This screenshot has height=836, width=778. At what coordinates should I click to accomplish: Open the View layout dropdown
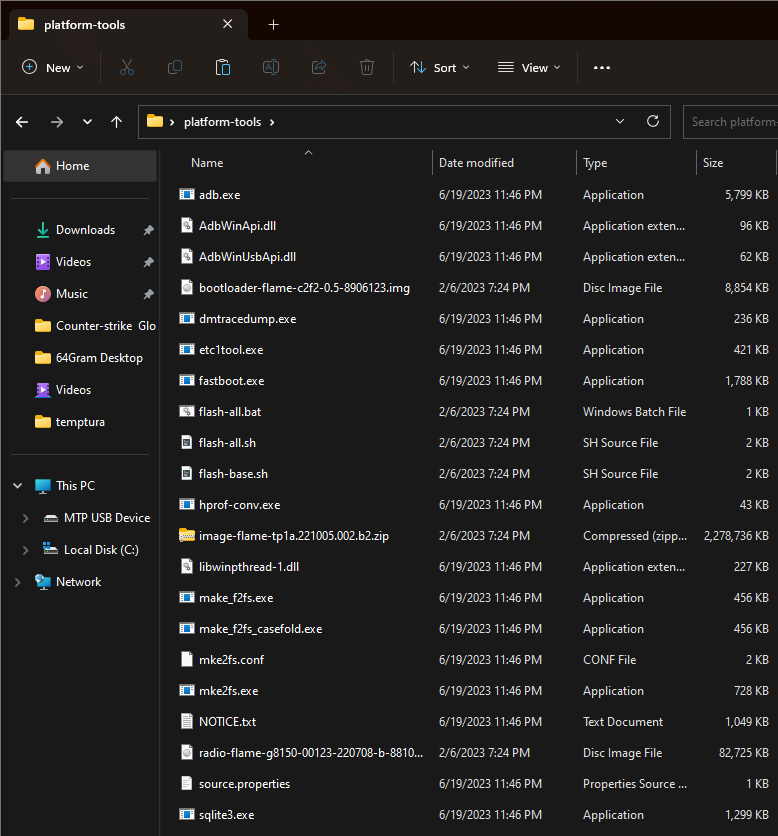tap(529, 67)
